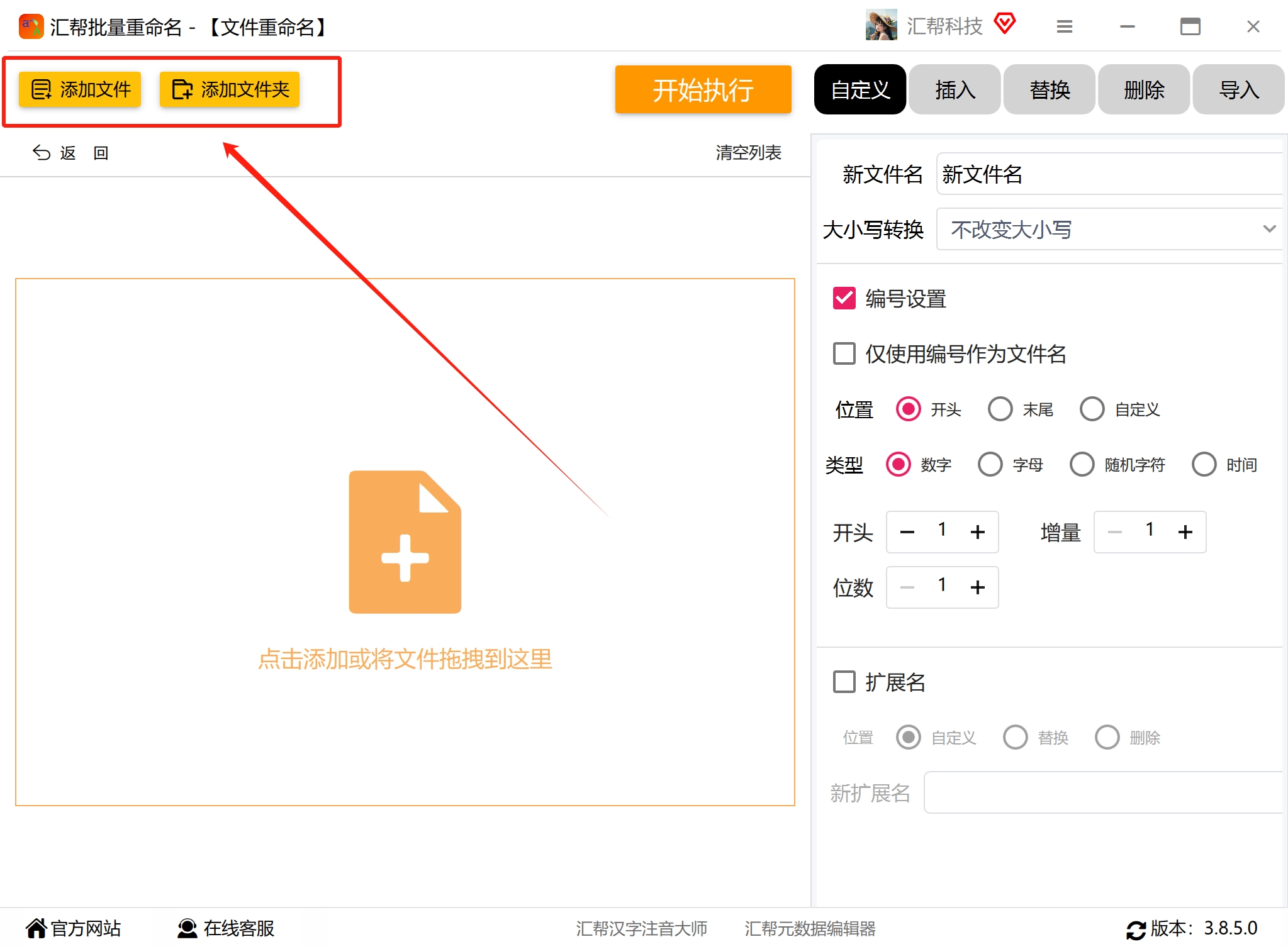Minimize the window
The width and height of the screenshot is (1288, 949).
click(1127, 26)
